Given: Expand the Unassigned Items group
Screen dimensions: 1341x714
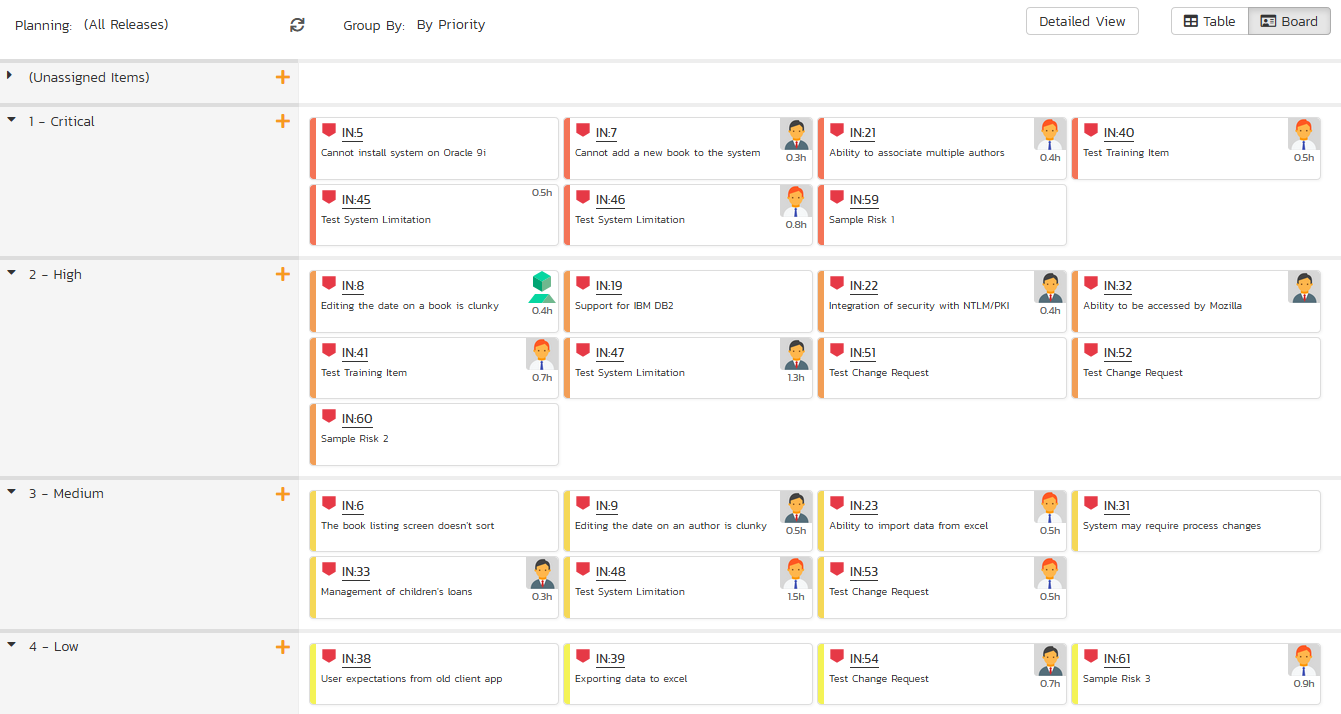Looking at the screenshot, I should click(10, 76).
